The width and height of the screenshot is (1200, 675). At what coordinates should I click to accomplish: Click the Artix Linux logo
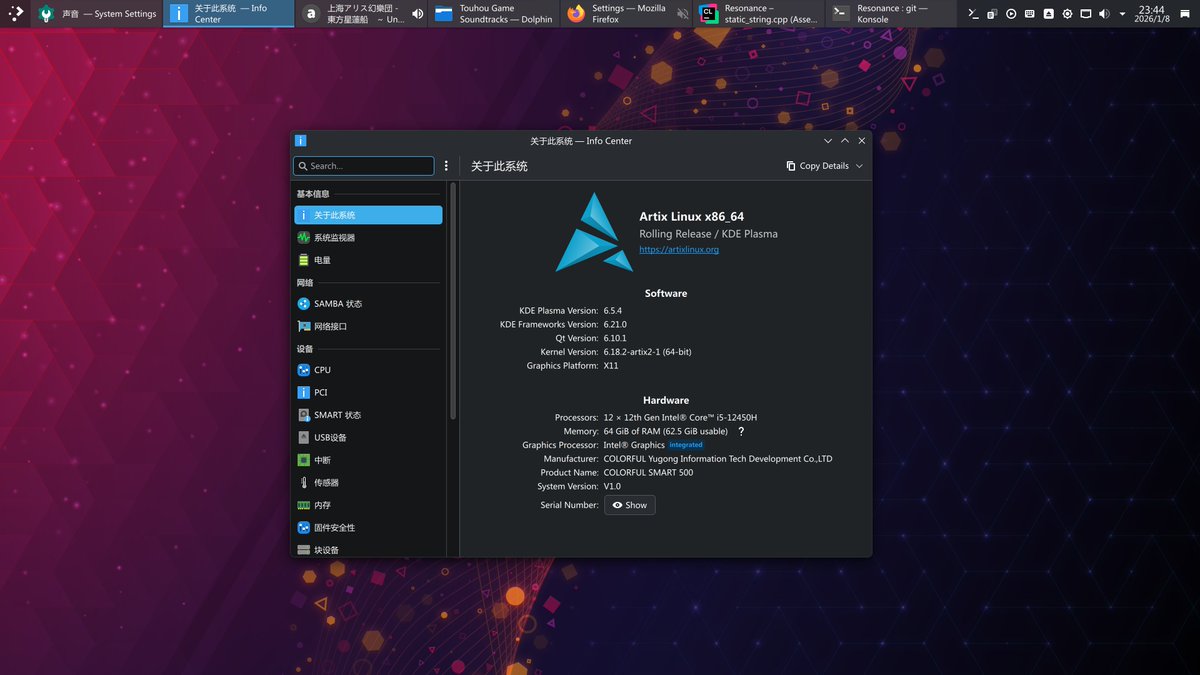594,232
